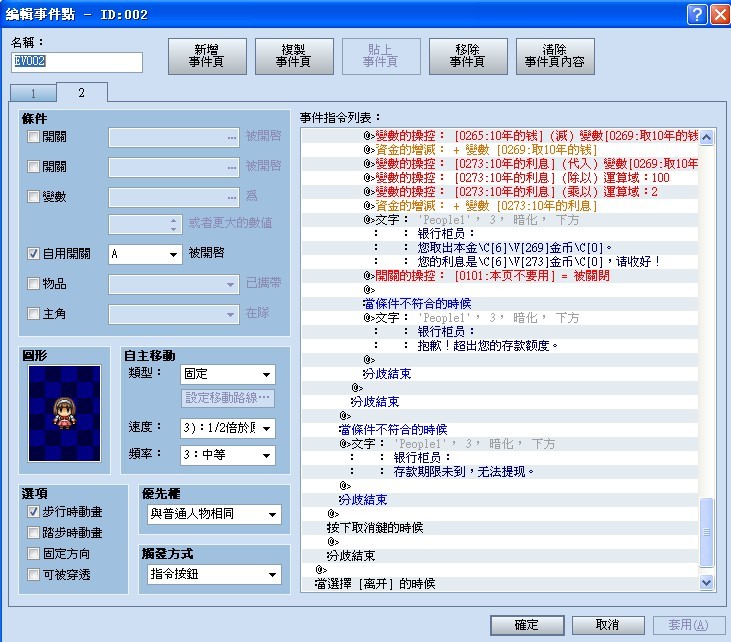Viewport: 731px width, 642px height.
Task: Select the 當選擇 [离开] 的時候 line
Action: coord(500,584)
